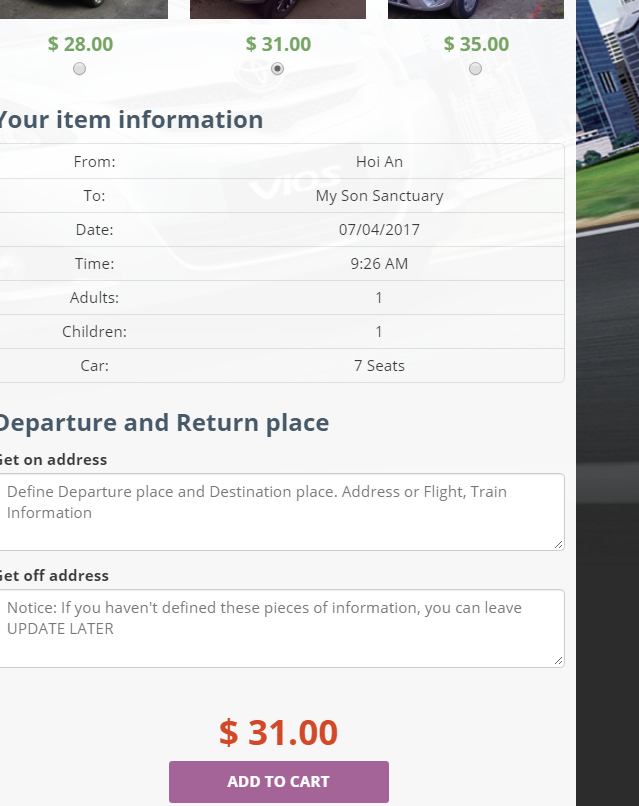Image resolution: width=639 pixels, height=806 pixels.
Task: Click the 07/04/2017 date value
Action: [379, 230]
